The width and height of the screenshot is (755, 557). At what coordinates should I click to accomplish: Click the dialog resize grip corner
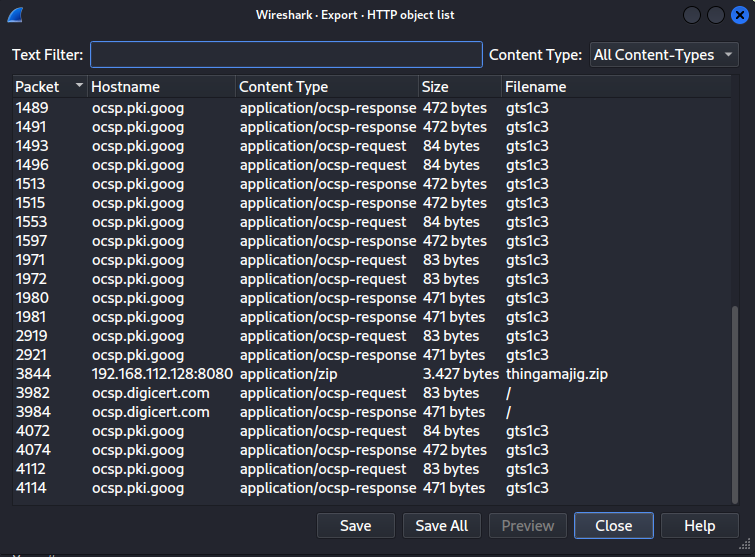click(x=744, y=544)
